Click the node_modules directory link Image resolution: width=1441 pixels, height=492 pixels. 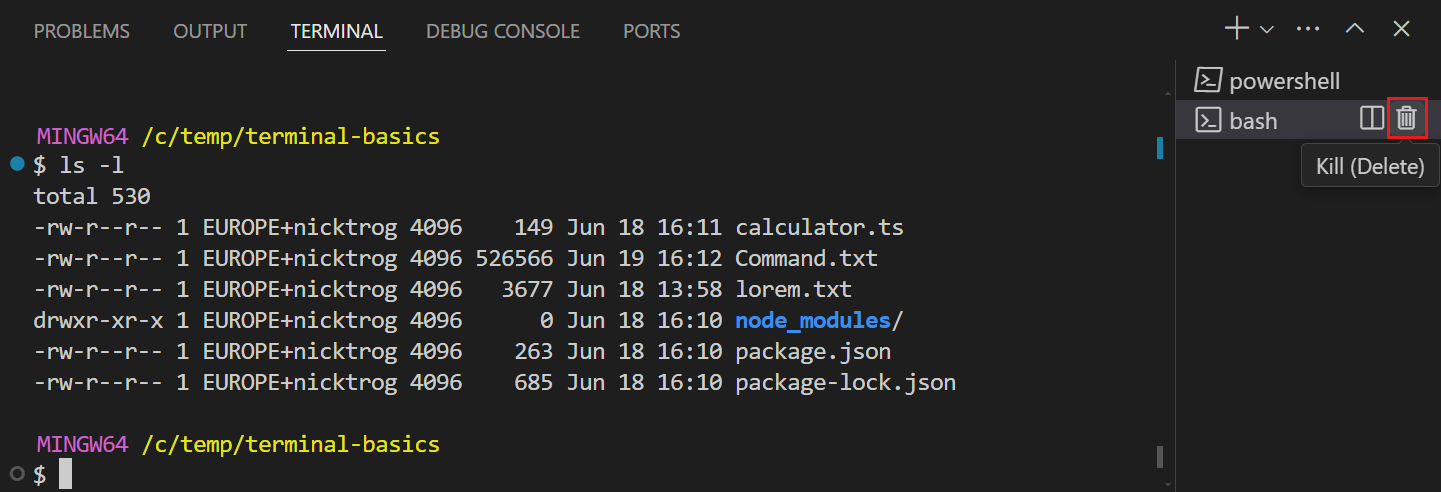point(812,321)
